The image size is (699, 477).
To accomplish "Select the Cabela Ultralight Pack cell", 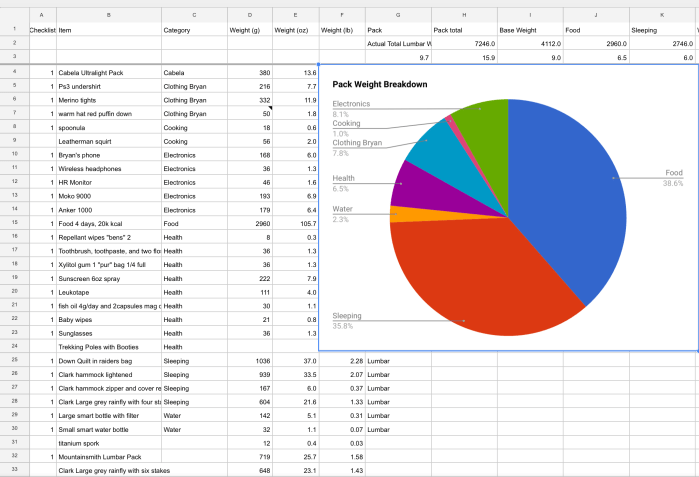I will 108,73.
